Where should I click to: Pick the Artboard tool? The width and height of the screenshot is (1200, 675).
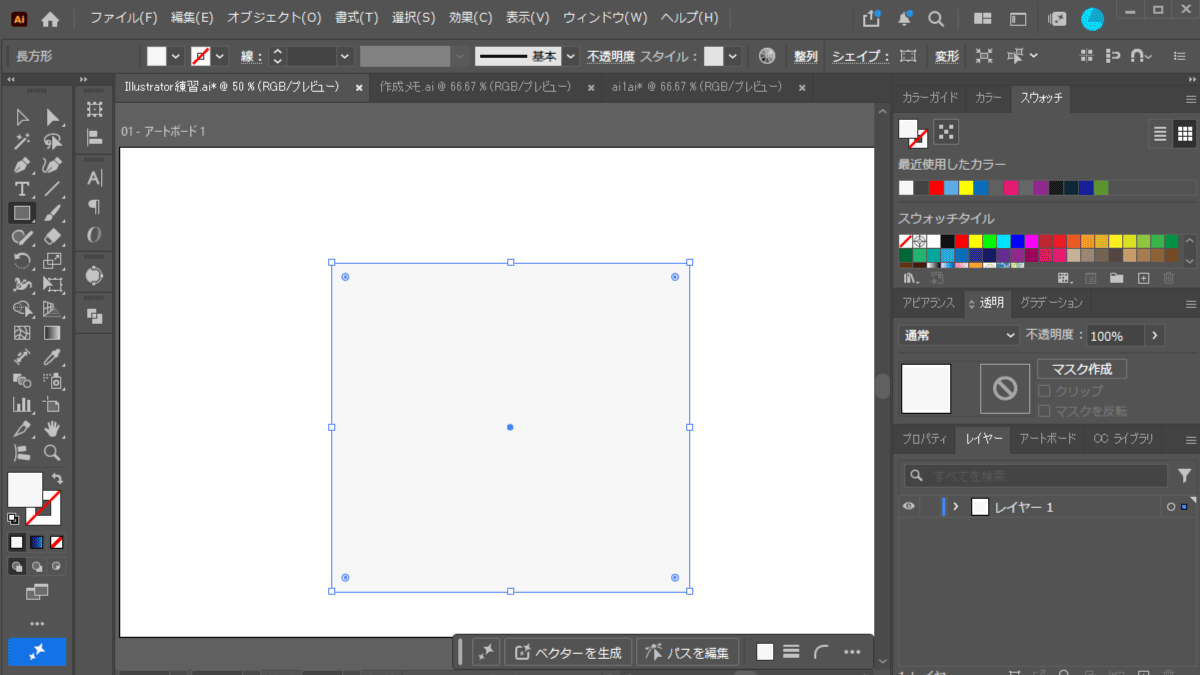pos(53,405)
